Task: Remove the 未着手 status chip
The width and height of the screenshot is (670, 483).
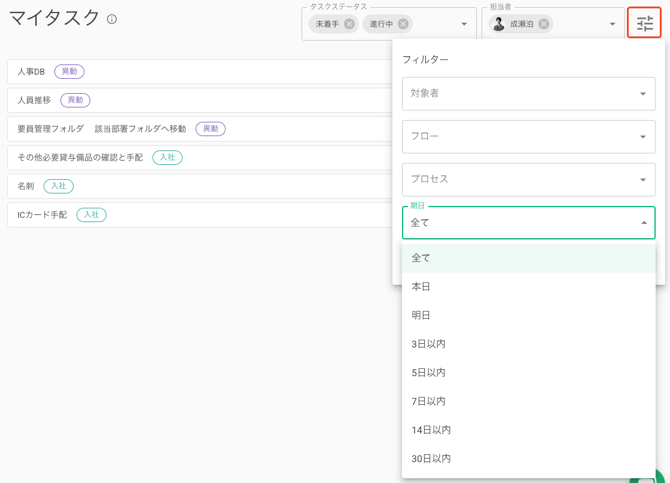Action: [349, 24]
